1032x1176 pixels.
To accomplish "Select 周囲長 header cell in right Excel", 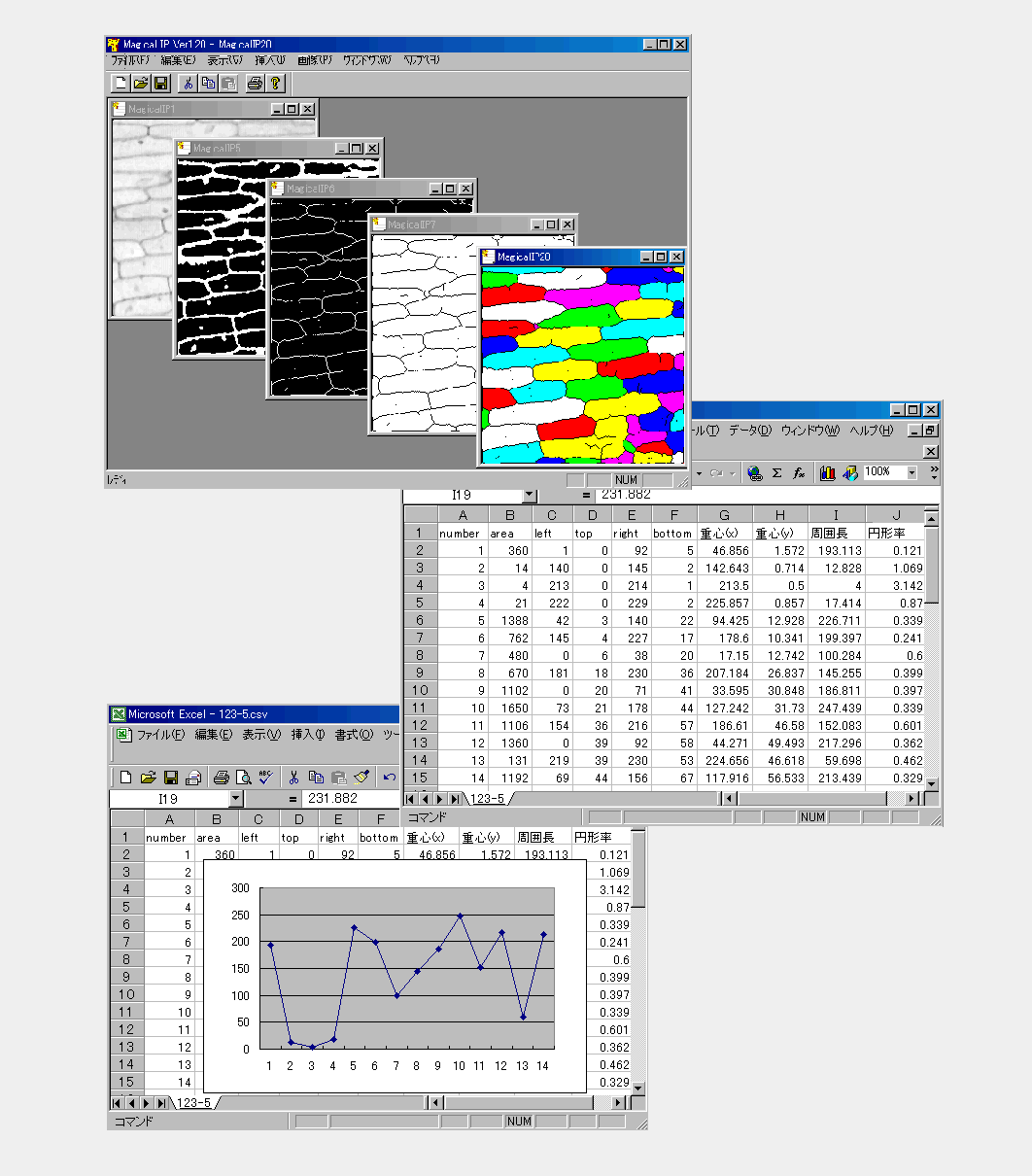I will (x=836, y=533).
